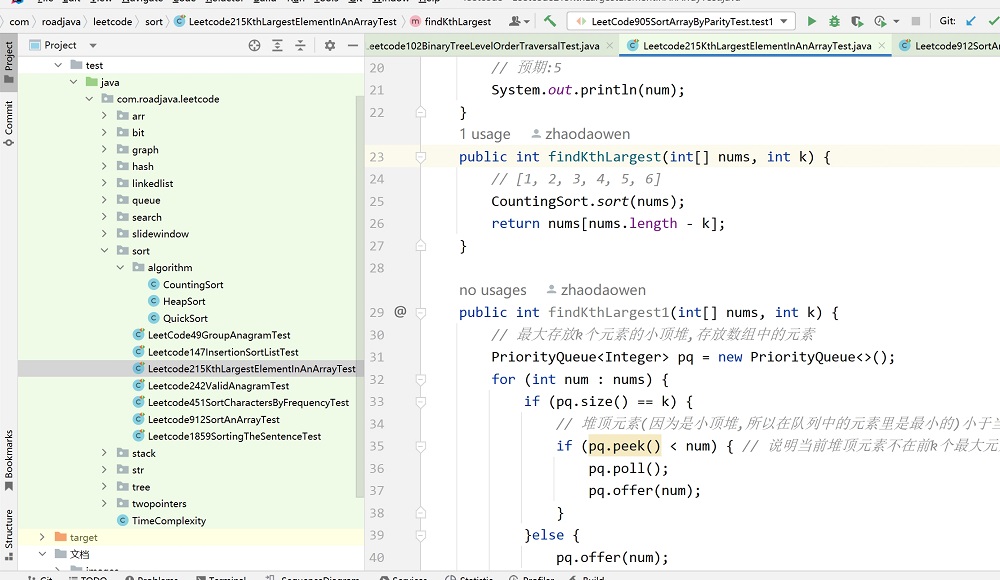Open the Structure tool window
This screenshot has width=1000, height=580.
(8, 535)
